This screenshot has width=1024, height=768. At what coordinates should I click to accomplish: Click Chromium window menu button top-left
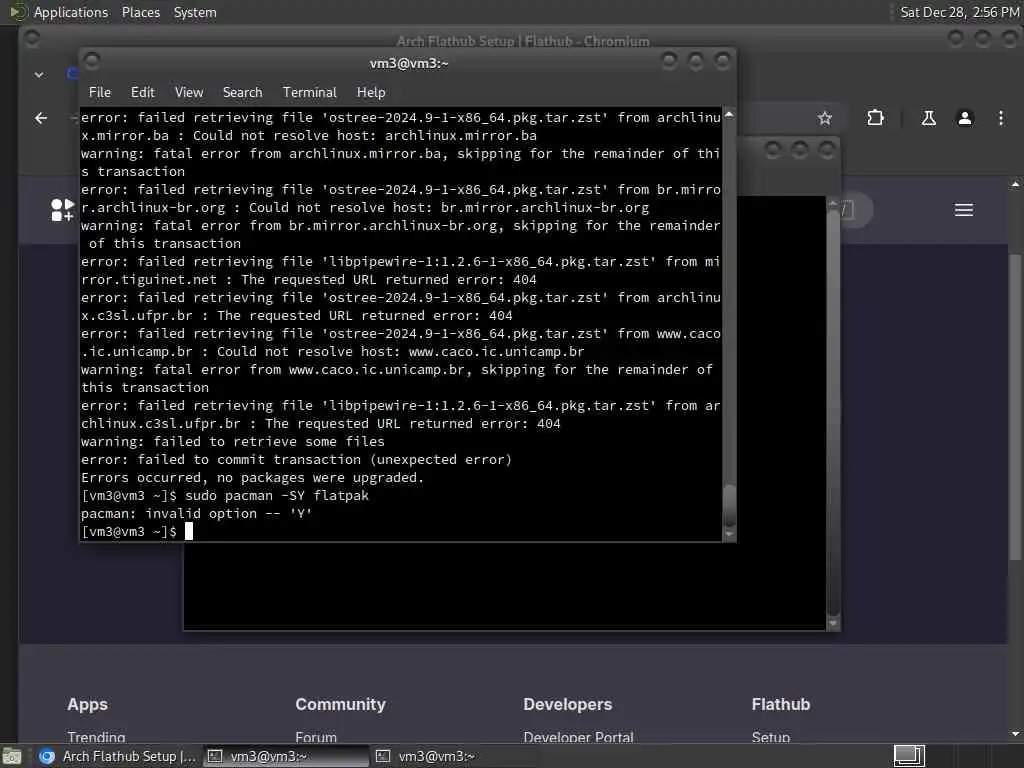[x=31, y=39]
